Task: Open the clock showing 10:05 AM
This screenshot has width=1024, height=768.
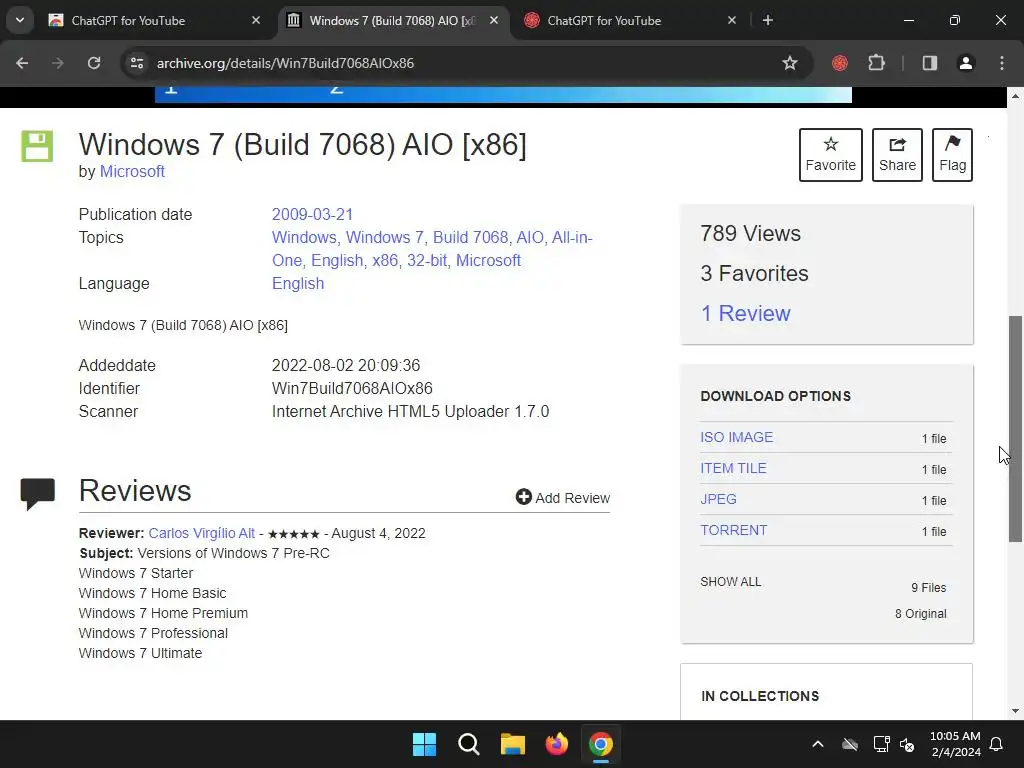Action: [955, 744]
